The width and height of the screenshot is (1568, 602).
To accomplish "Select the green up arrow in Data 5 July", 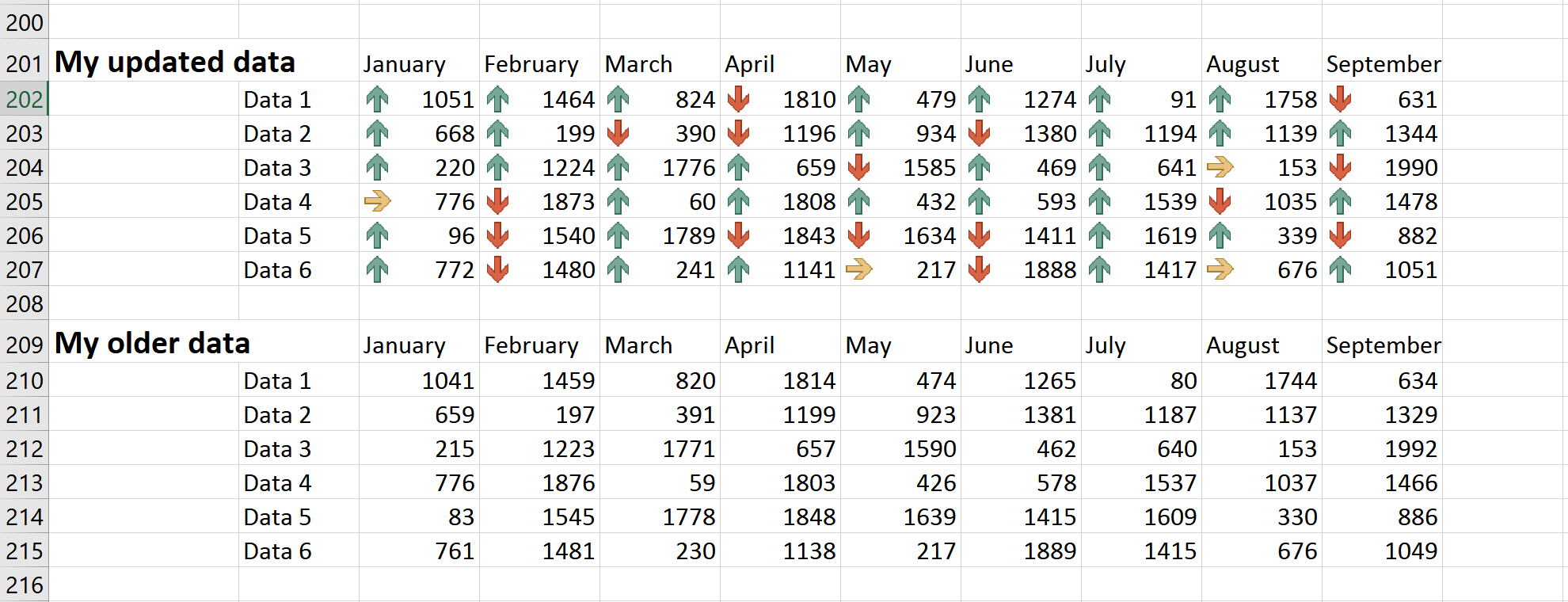I will [1100, 235].
